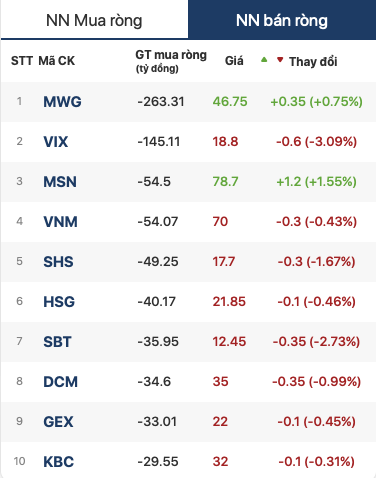Image resolution: width=376 pixels, height=478 pixels.
Task: Open the MSN ticker link
Action: 60,182
